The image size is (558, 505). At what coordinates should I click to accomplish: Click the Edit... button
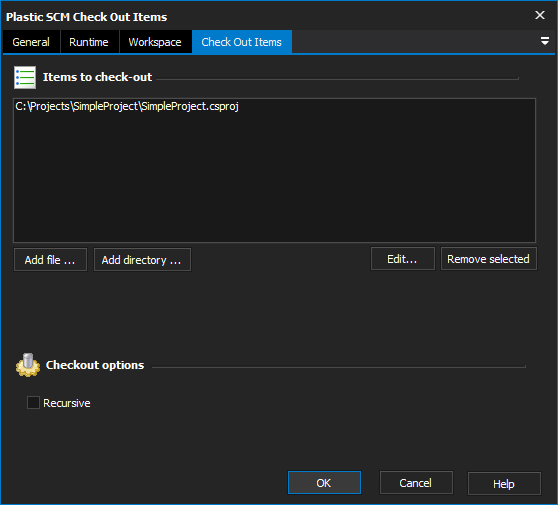[402, 259]
